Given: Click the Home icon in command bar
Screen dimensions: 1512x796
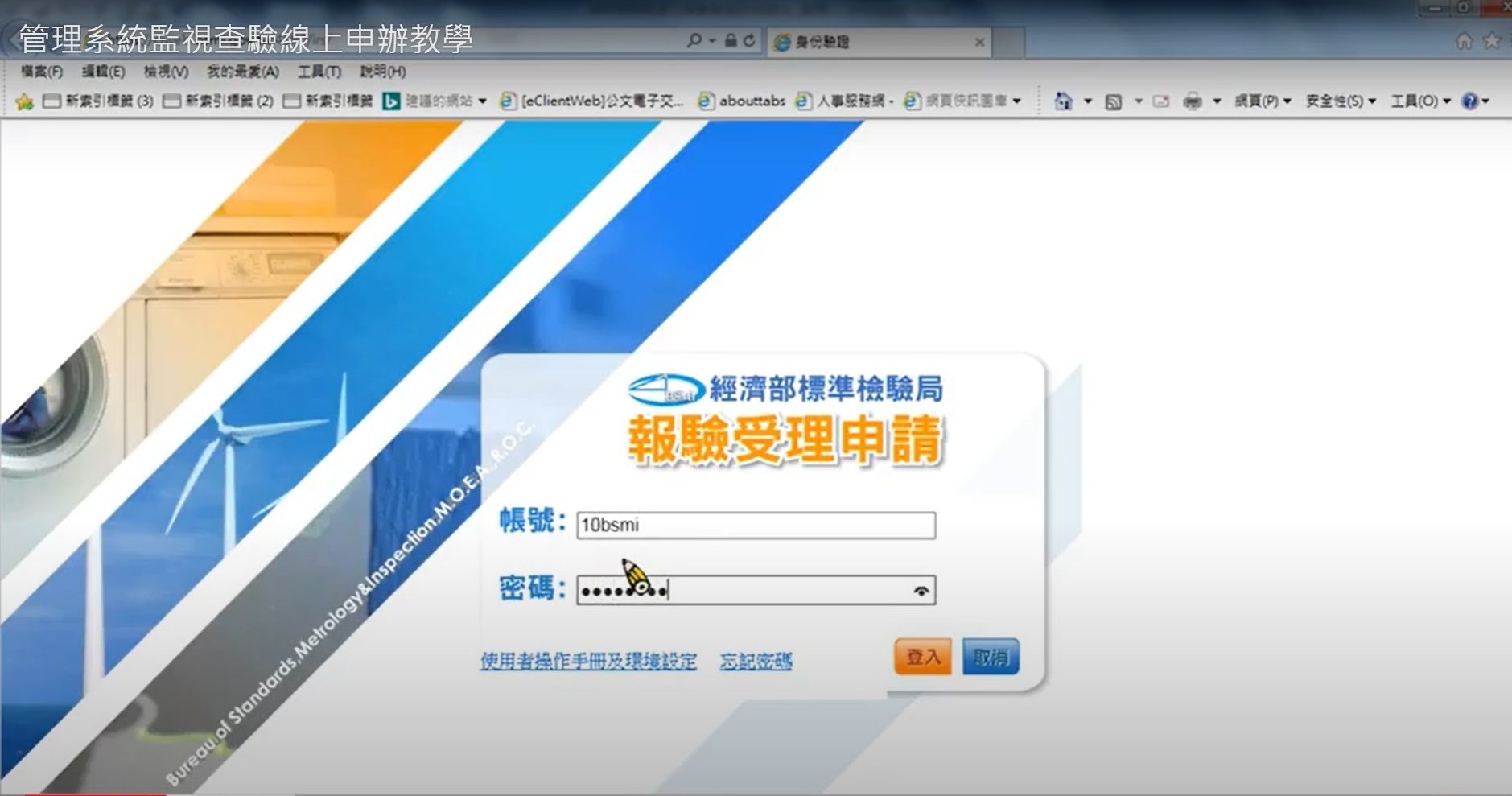Looking at the screenshot, I should 1064,101.
